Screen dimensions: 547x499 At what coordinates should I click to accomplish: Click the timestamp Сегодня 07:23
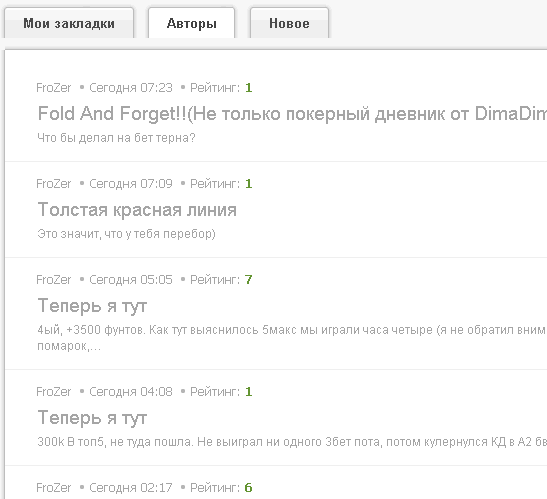131,88
